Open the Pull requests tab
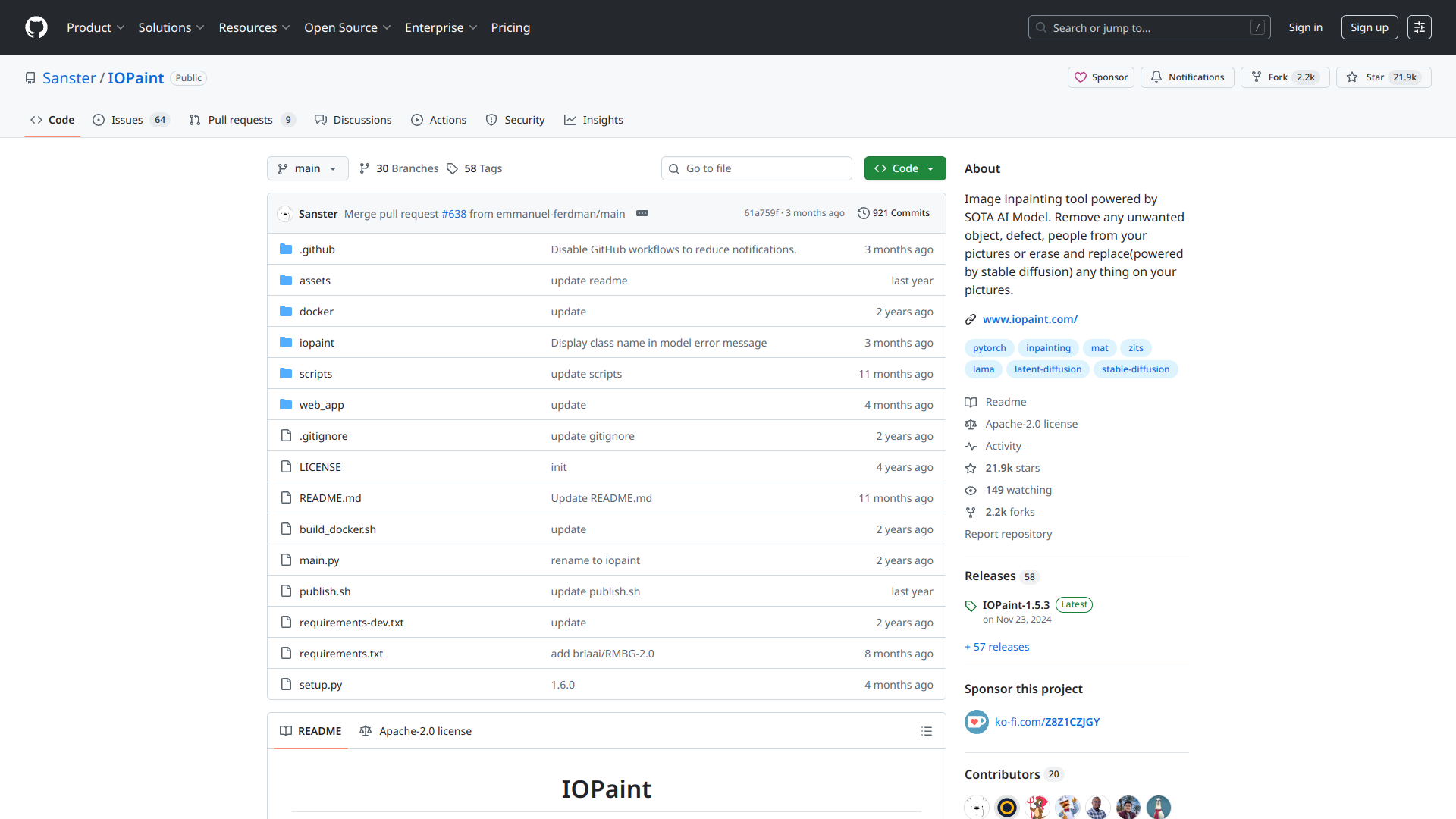 pos(241,120)
